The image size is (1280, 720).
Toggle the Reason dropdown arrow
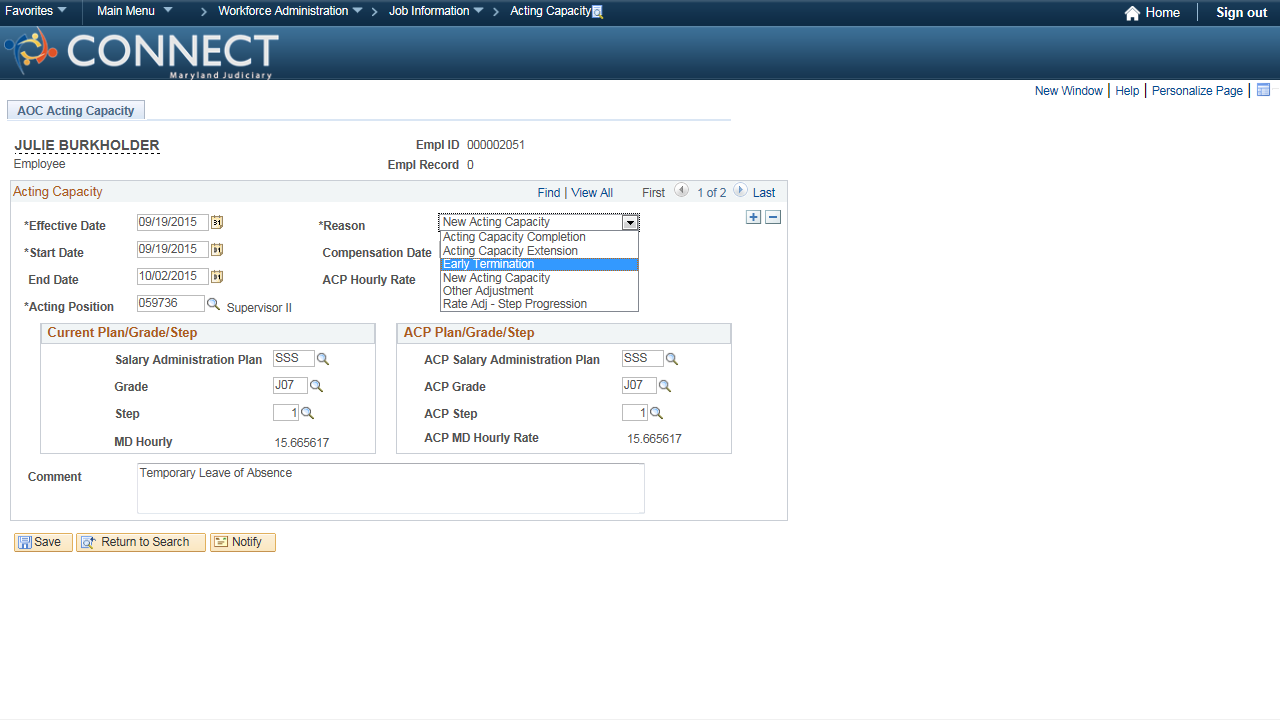pos(630,223)
